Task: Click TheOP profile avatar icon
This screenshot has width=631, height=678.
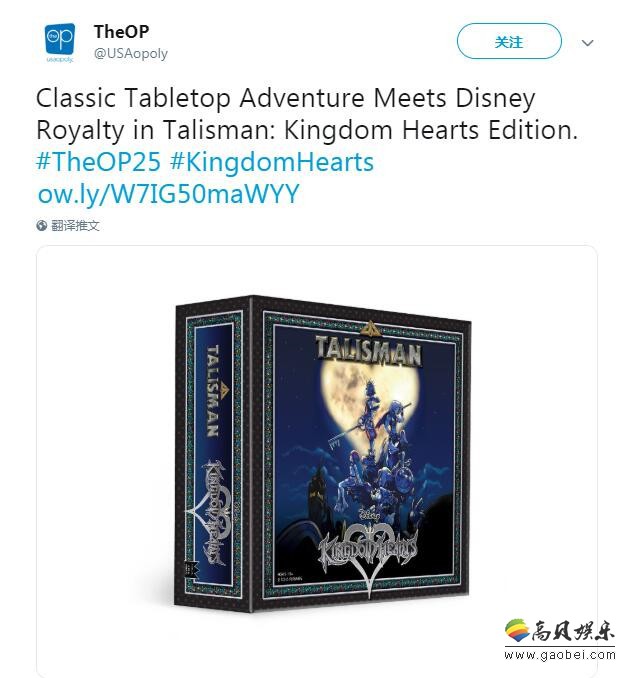Action: (60, 43)
